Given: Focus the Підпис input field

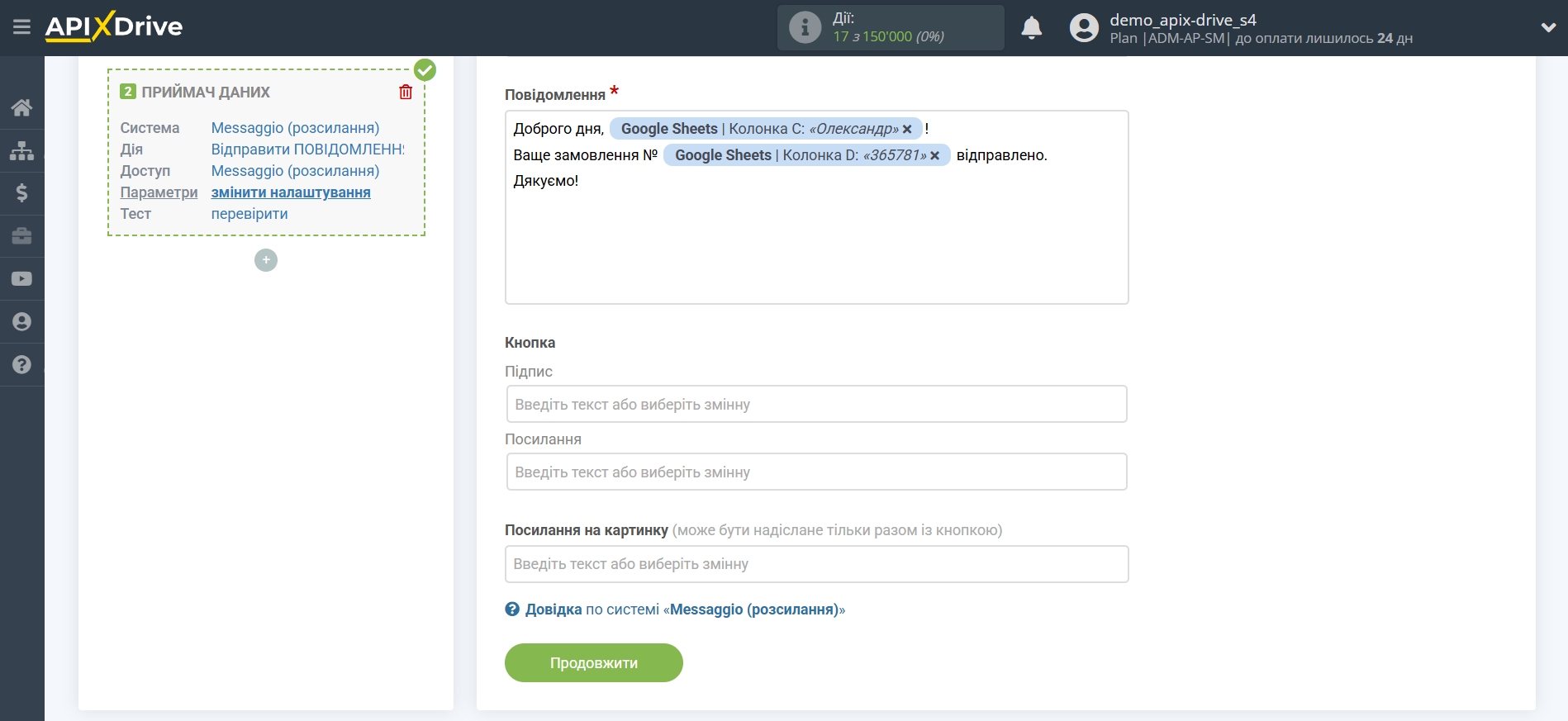Looking at the screenshot, I should (817, 405).
